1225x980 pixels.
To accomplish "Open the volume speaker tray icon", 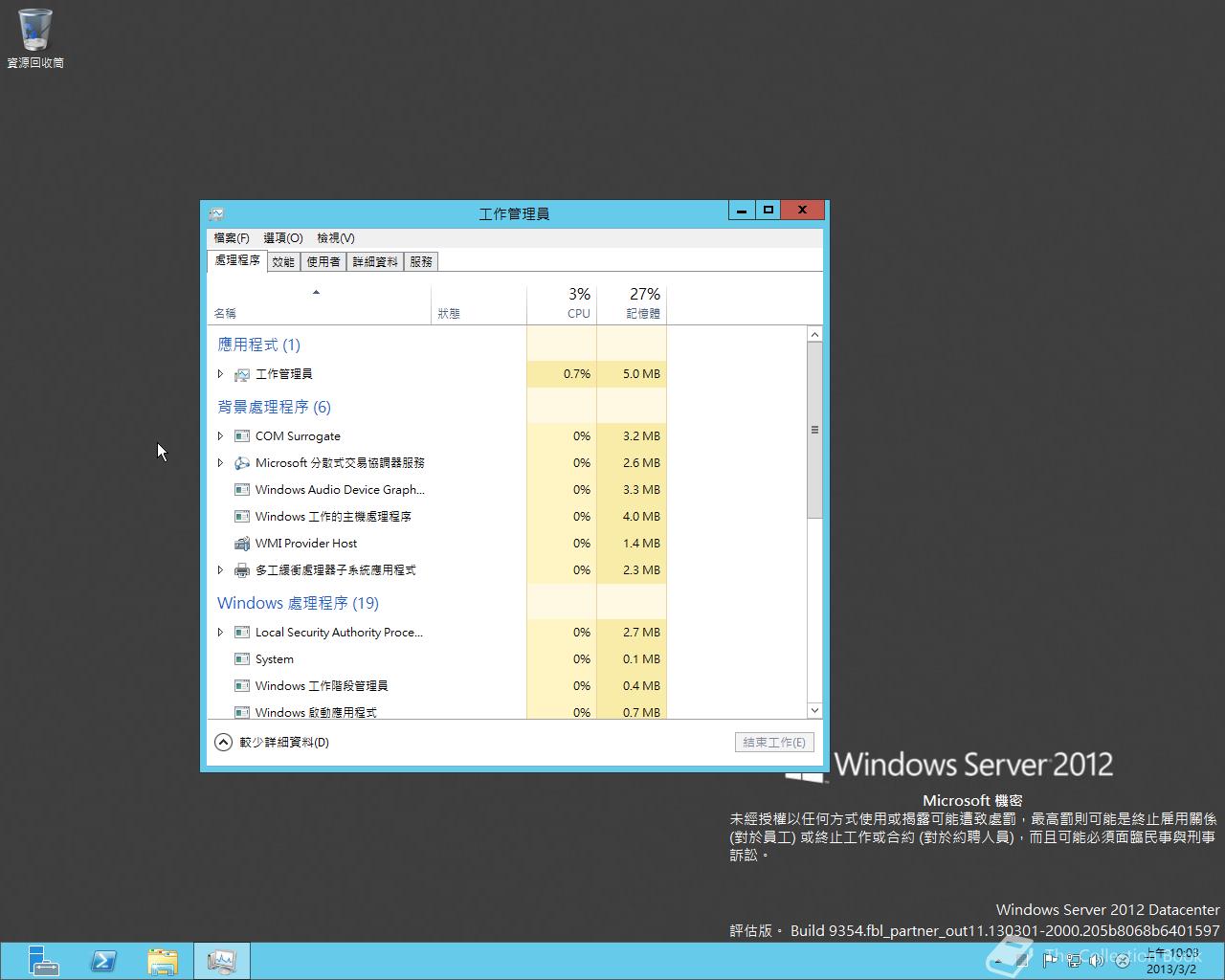I will click(1098, 960).
